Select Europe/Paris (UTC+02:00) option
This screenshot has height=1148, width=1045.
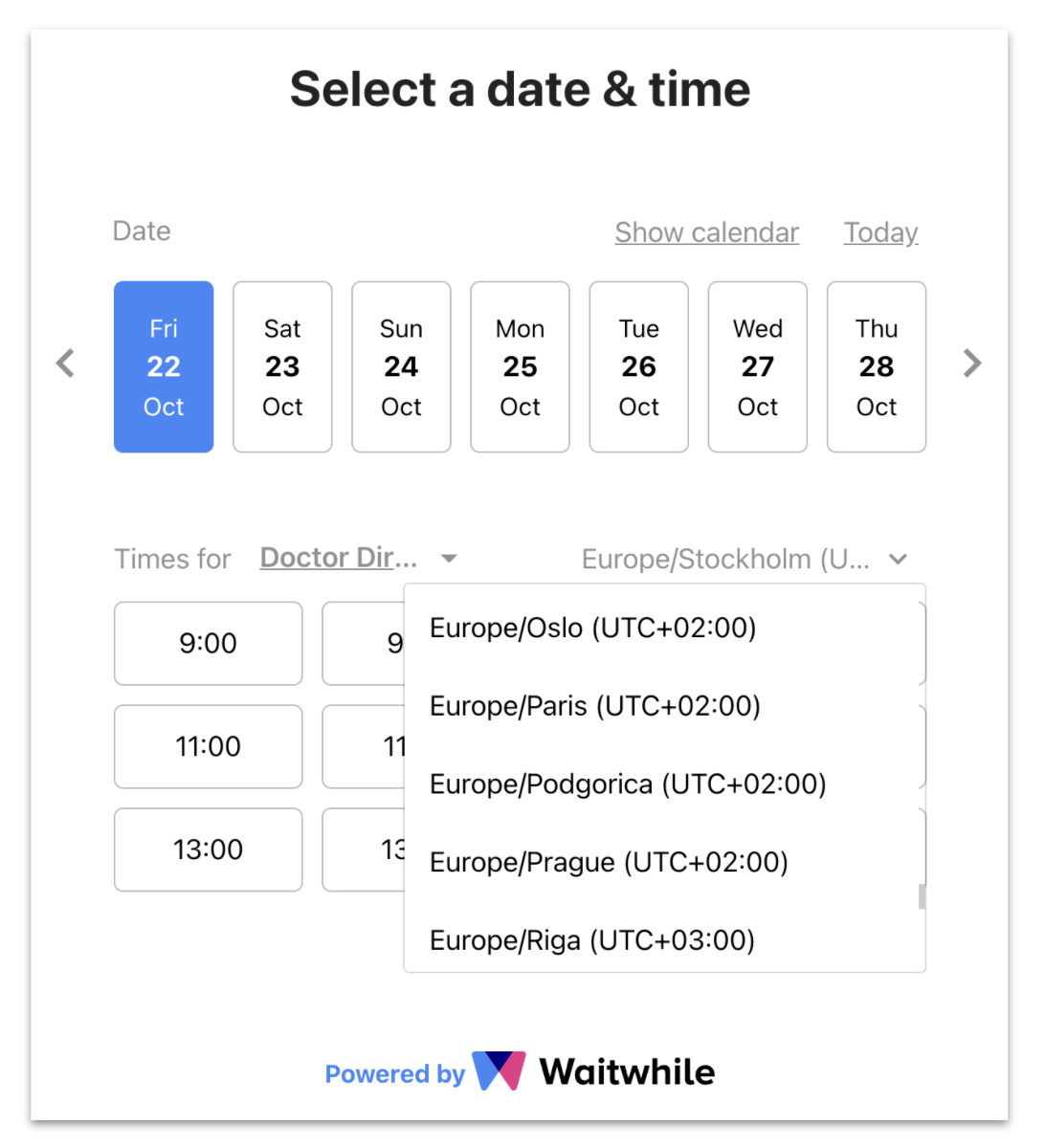594,706
